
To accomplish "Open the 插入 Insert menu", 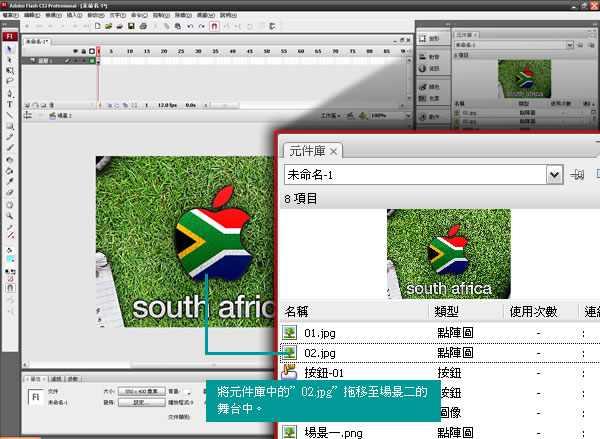I will tap(74, 15).
